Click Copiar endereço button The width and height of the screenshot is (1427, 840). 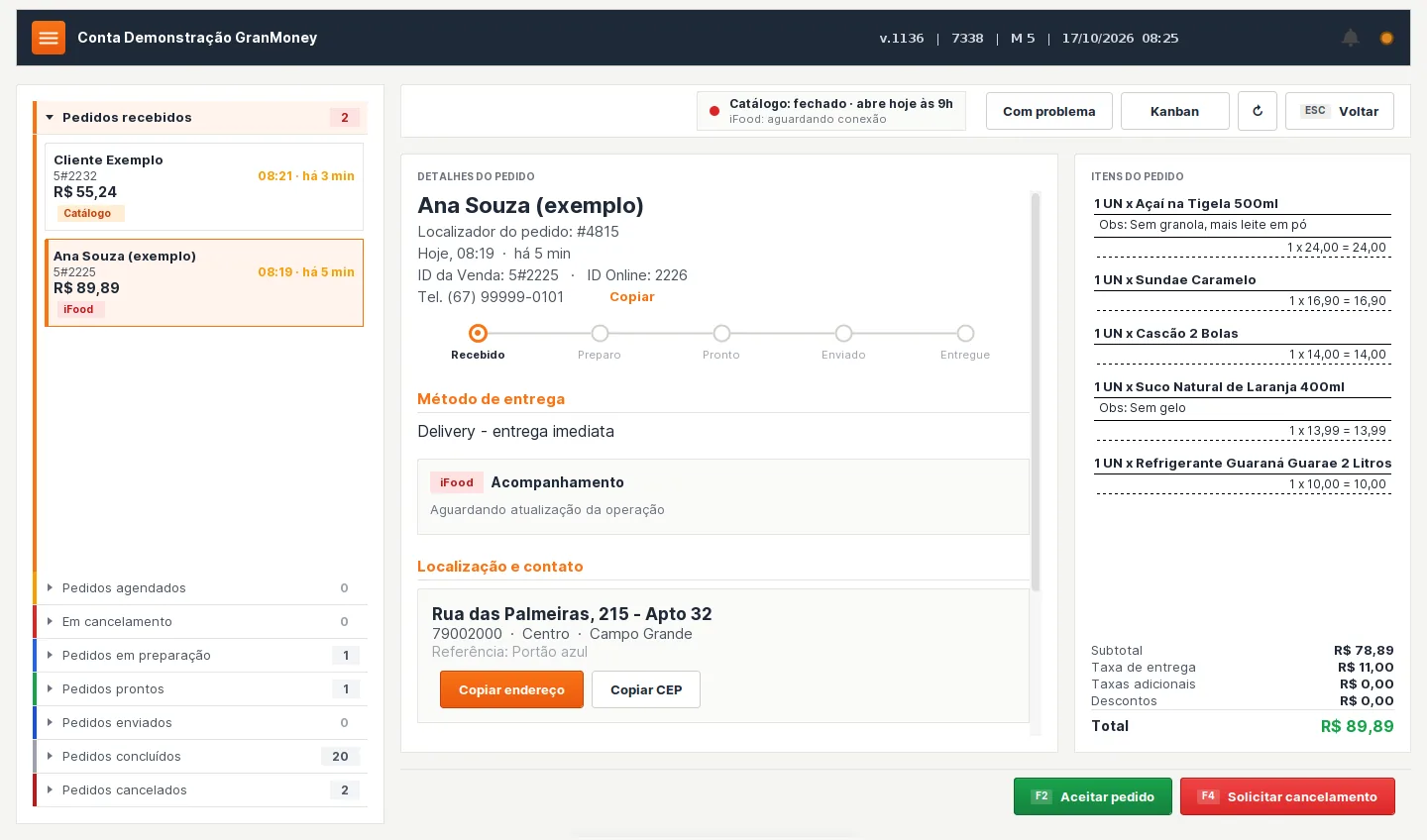(511, 689)
